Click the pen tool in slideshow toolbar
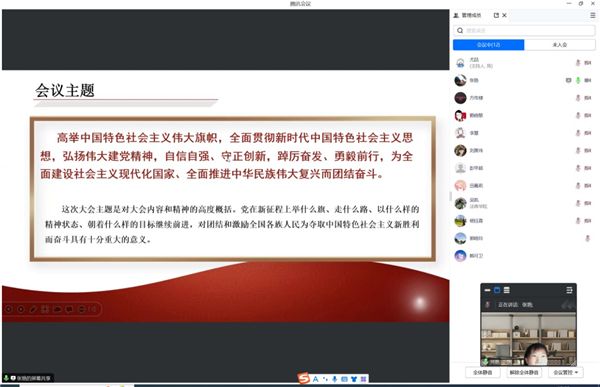Image resolution: width=600 pixels, height=387 pixels. 33,309
